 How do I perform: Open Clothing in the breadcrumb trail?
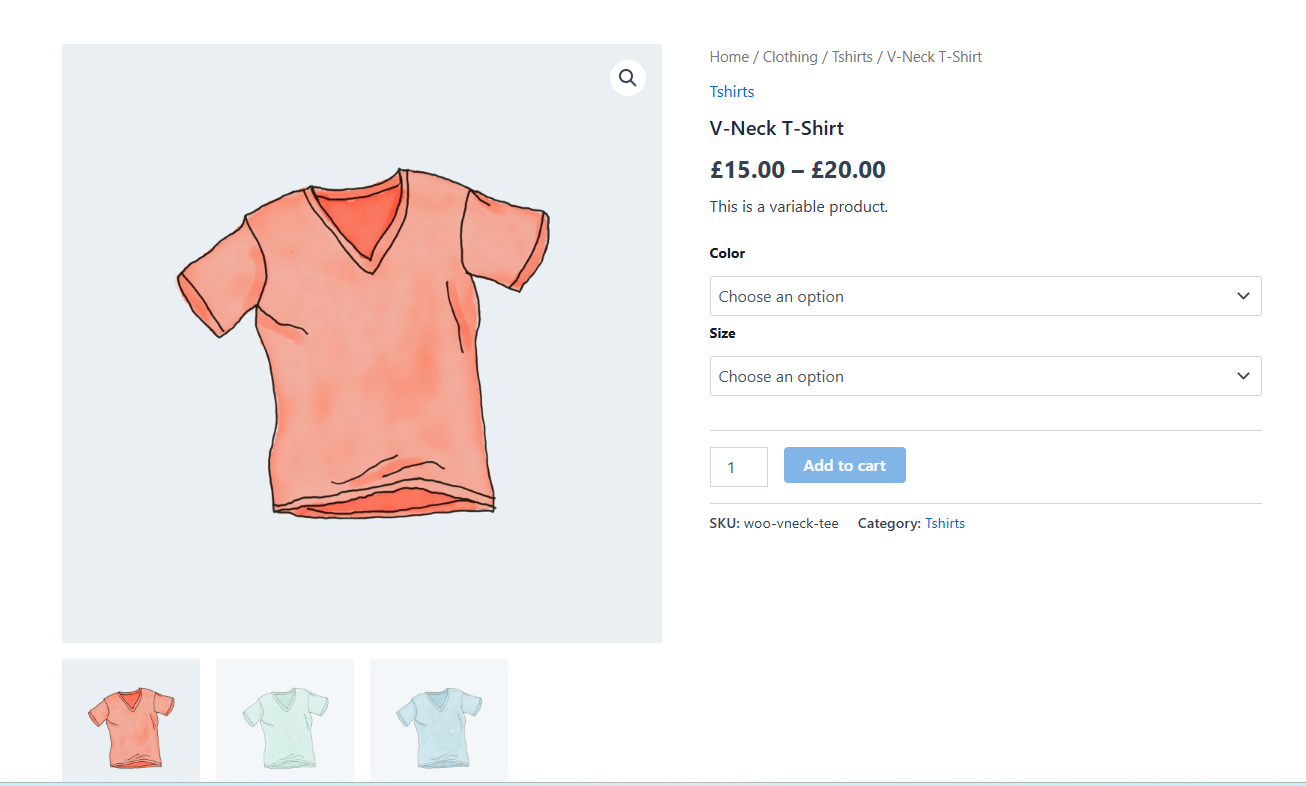tap(790, 57)
